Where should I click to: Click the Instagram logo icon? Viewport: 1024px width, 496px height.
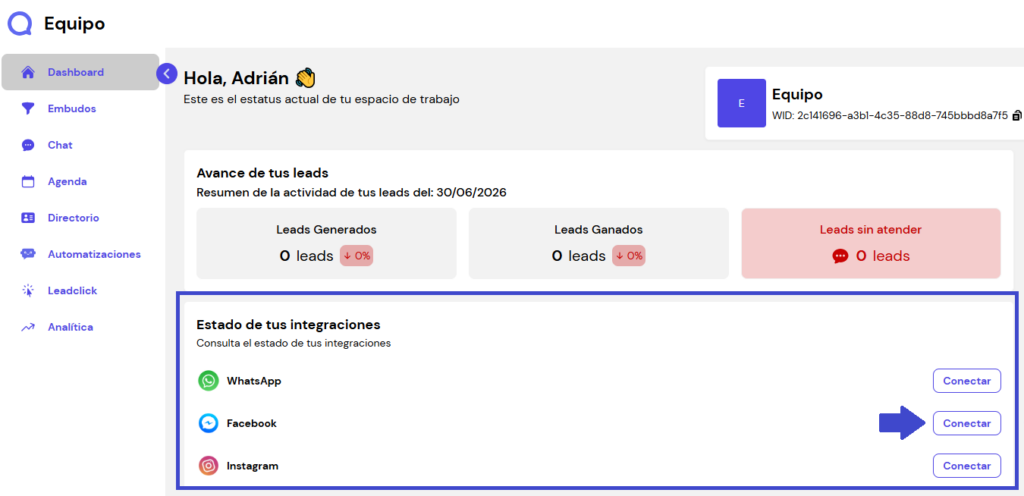[208, 466]
